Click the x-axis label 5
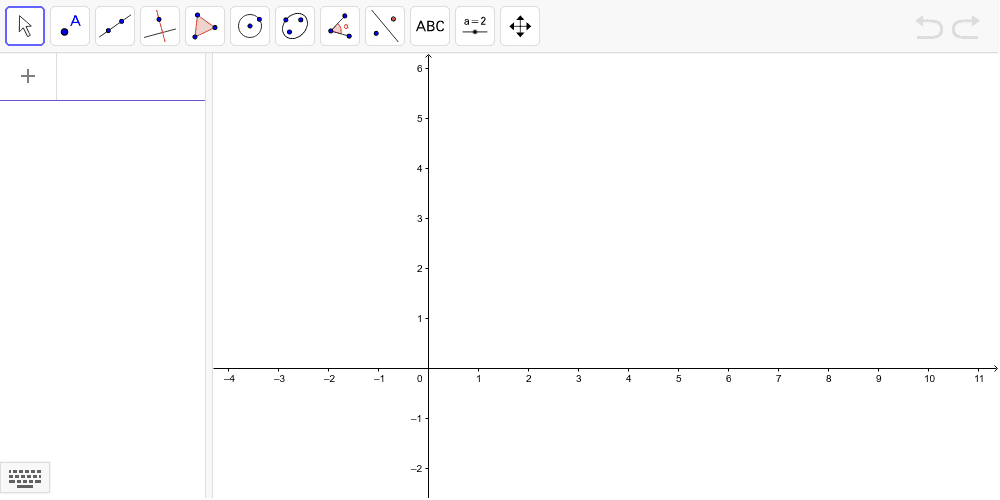The width and height of the screenshot is (1000, 500). [679, 379]
